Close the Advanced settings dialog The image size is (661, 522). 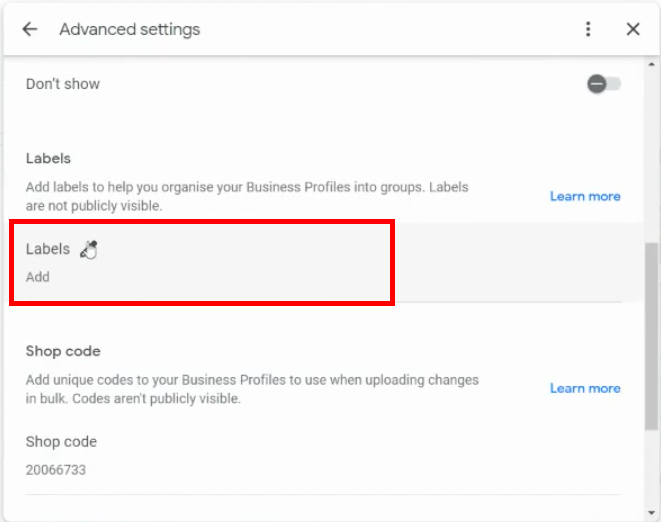tap(633, 29)
